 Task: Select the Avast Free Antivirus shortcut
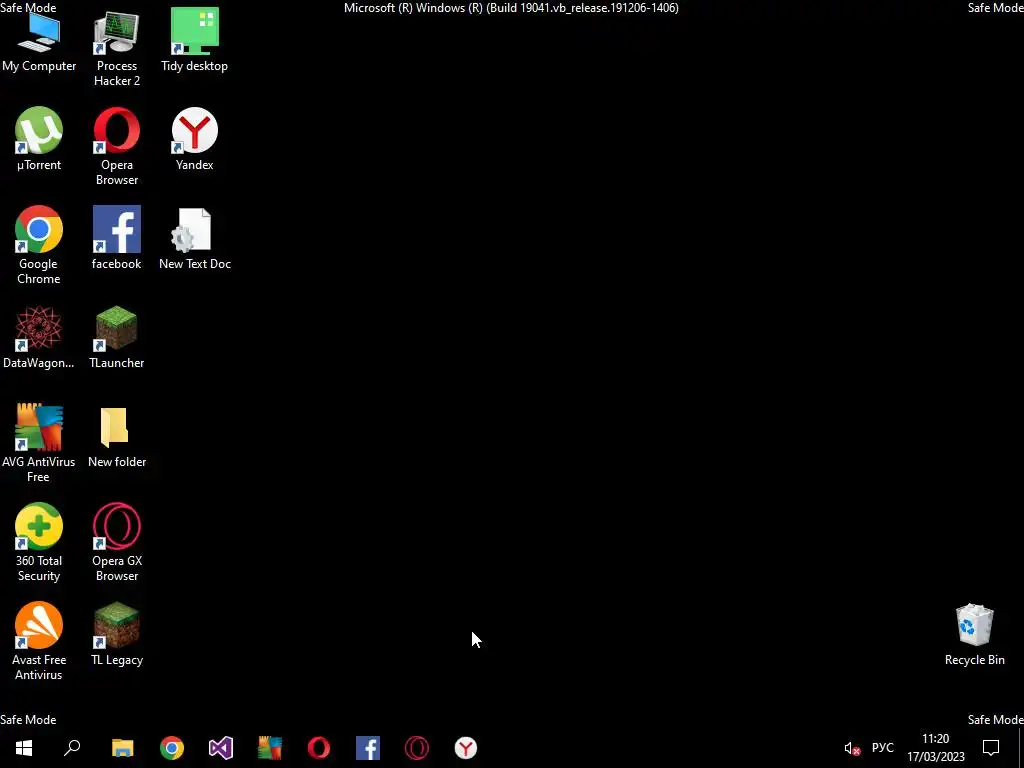click(39, 641)
